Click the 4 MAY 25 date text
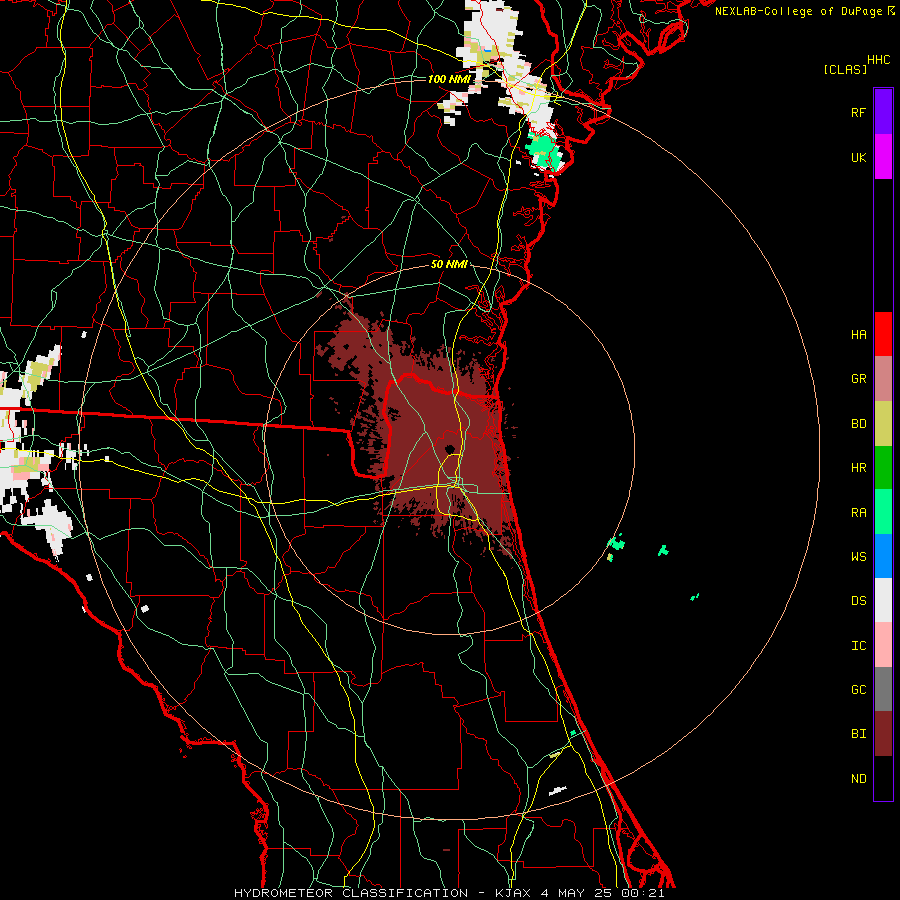 pos(577,893)
